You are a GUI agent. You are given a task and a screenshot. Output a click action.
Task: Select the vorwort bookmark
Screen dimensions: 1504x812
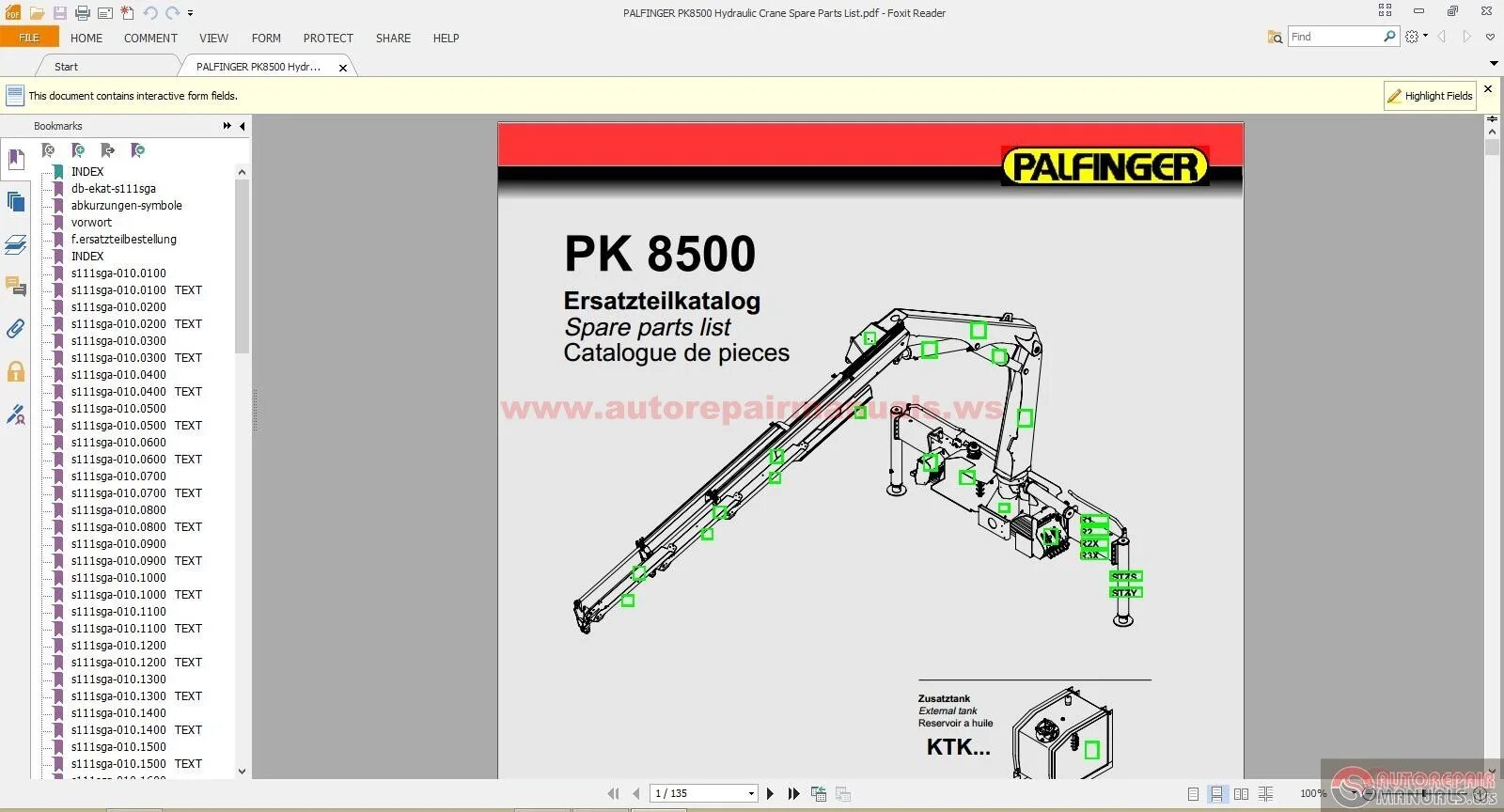pyautogui.click(x=91, y=223)
